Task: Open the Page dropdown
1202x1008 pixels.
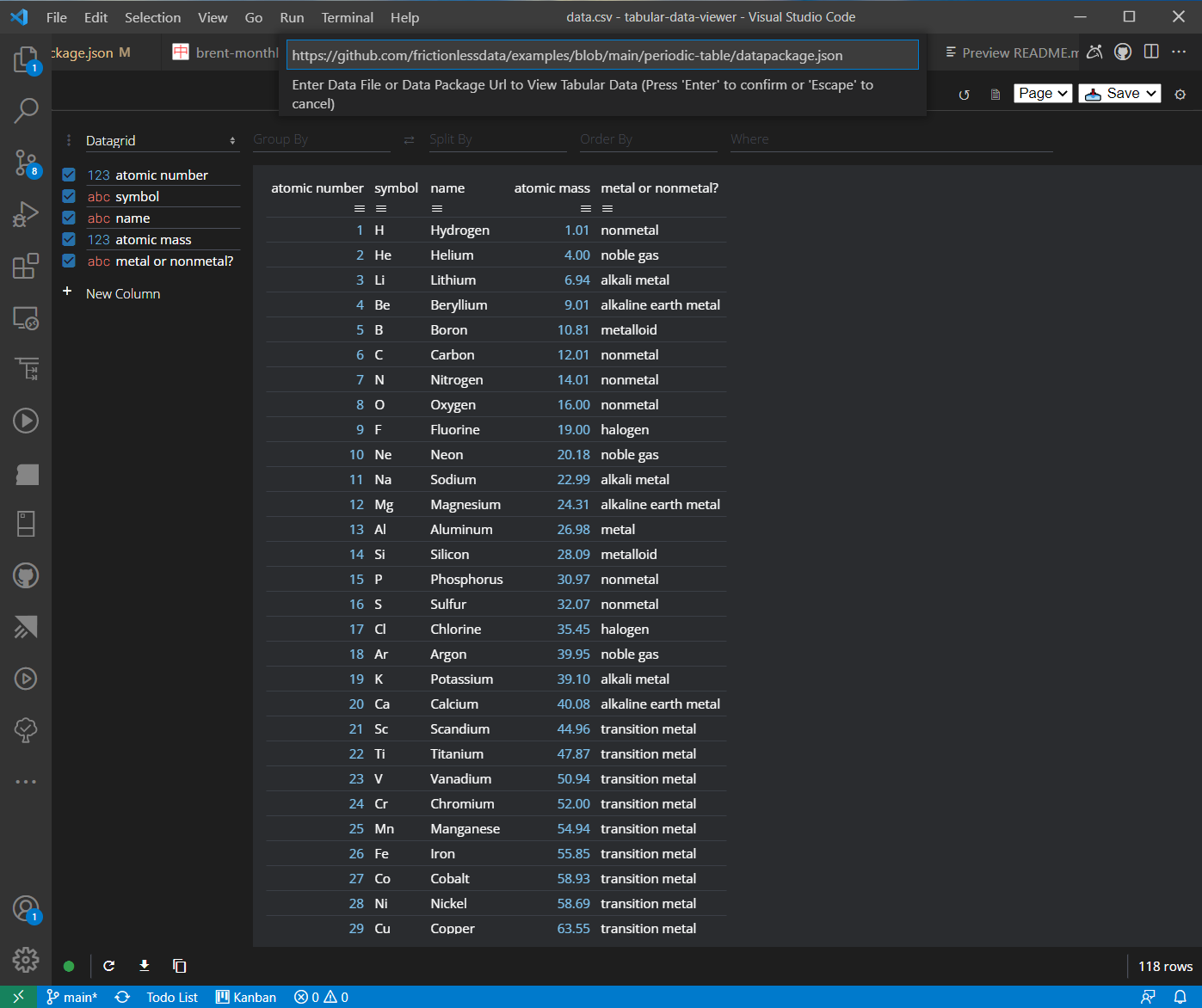Action: 1044,93
